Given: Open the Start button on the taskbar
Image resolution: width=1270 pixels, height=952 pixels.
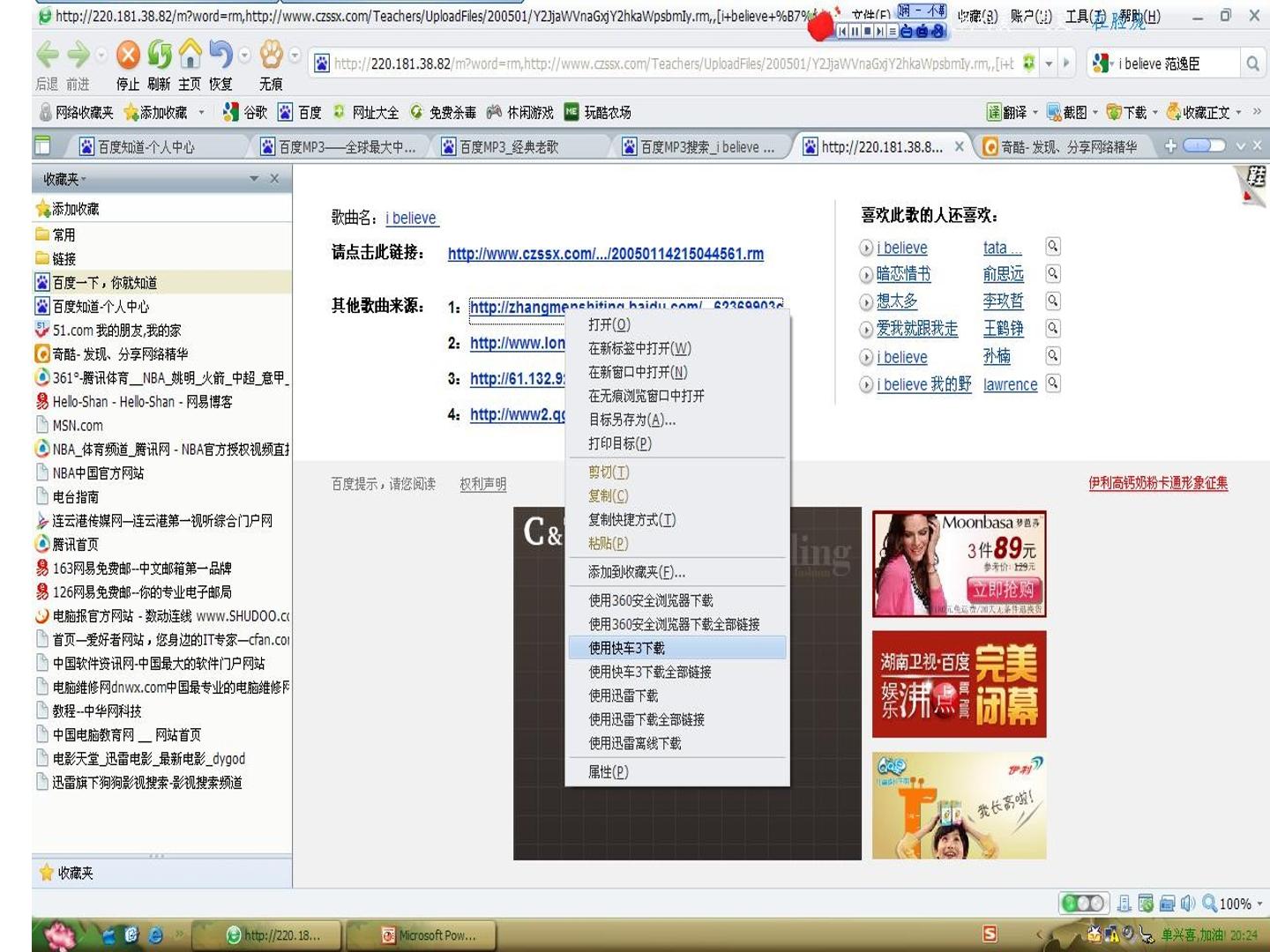Looking at the screenshot, I should coord(60,934).
